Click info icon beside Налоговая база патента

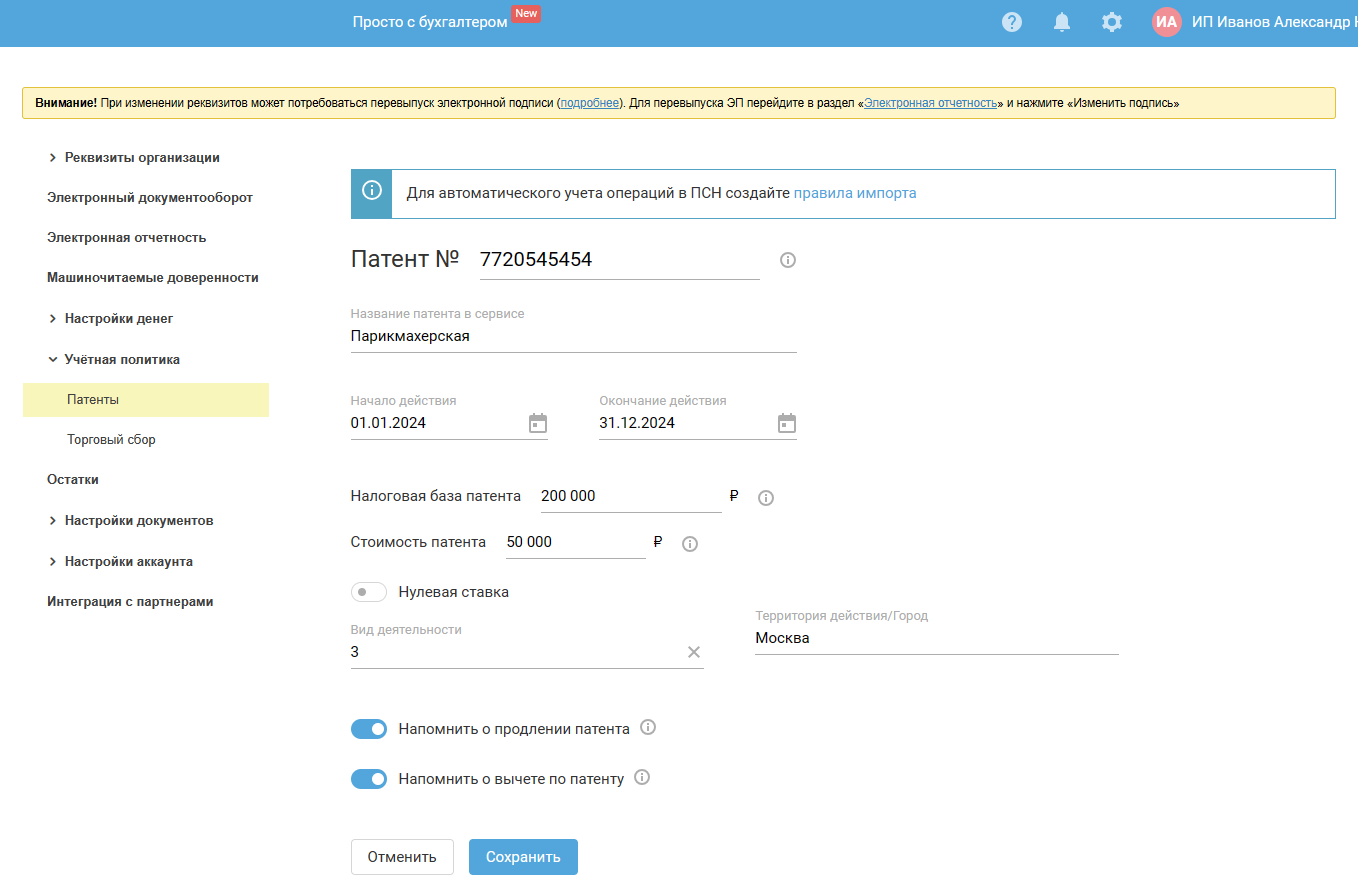[766, 498]
